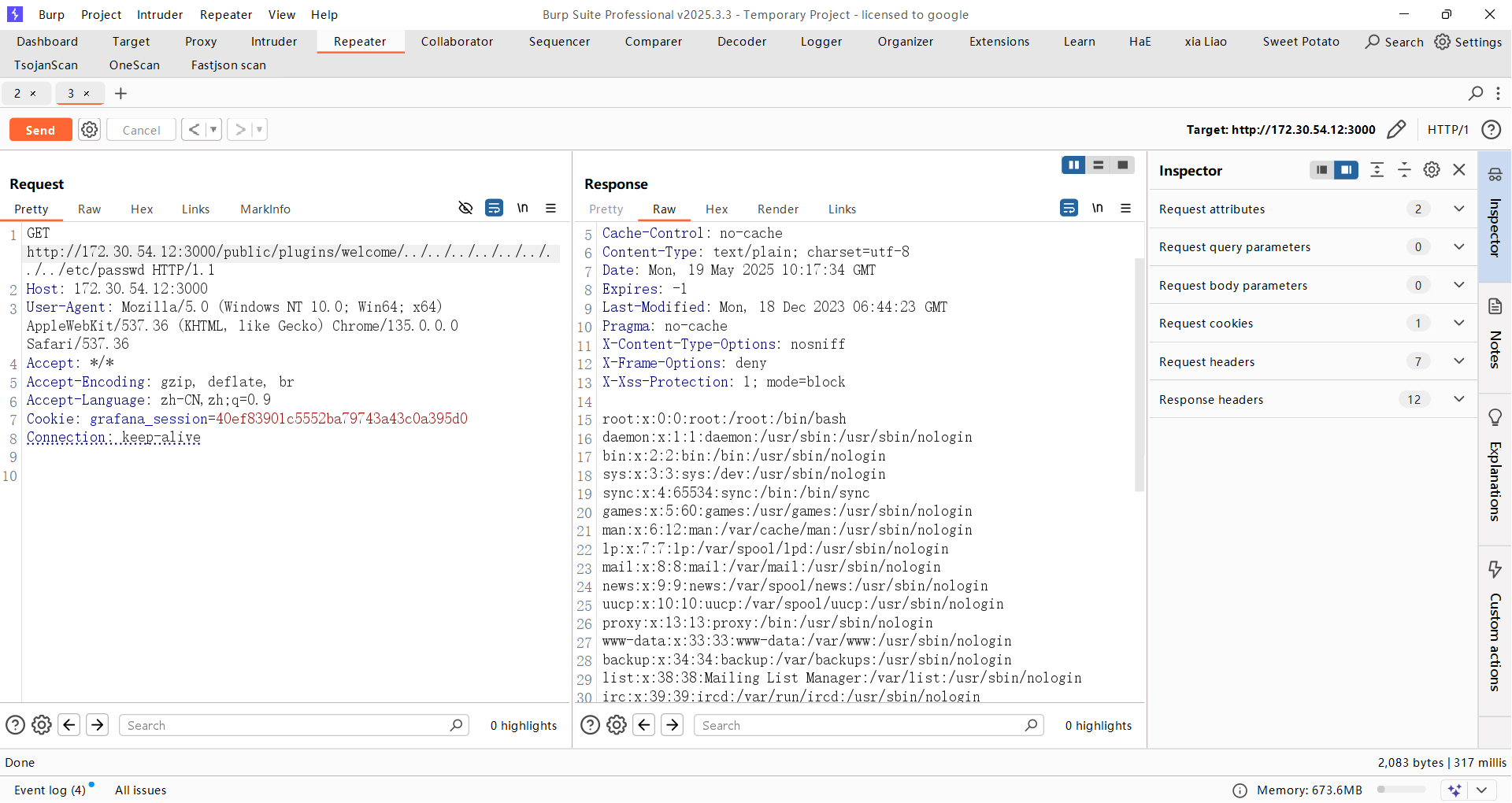1512x803 pixels.
Task: Close Repeater tab 2
Action: (x=33, y=93)
